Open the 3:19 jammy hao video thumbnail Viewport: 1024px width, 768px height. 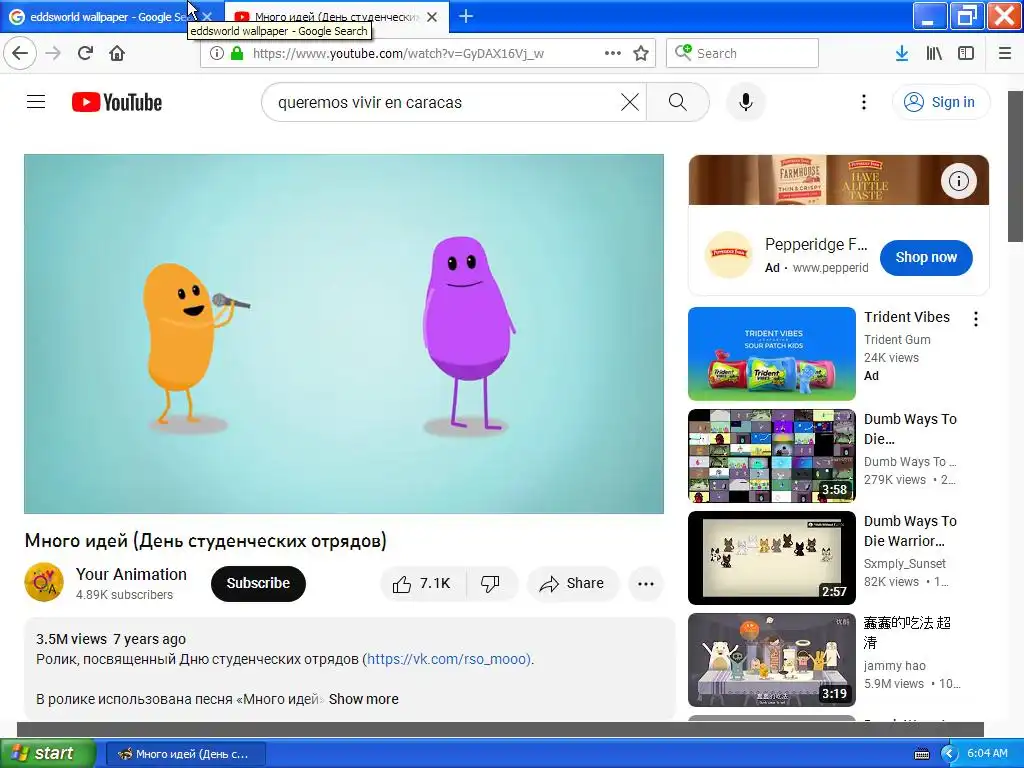click(771, 660)
